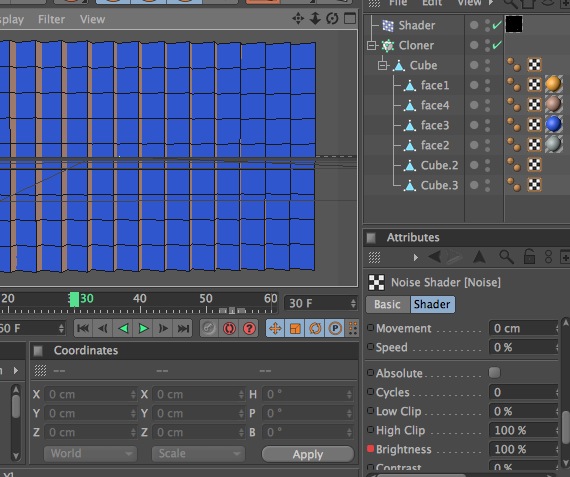Click the record active objects button

point(209,329)
